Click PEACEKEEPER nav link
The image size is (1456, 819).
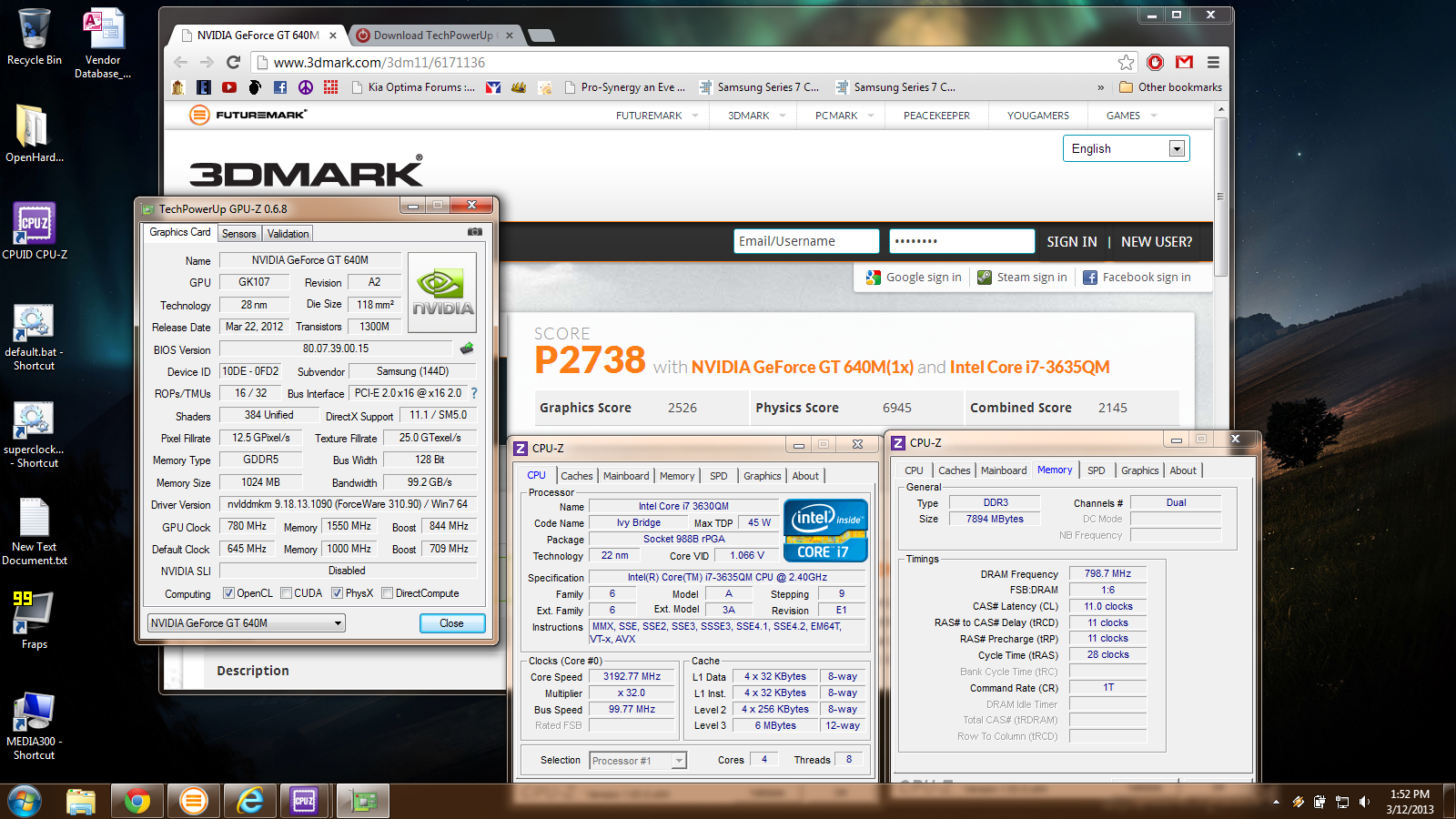click(936, 116)
